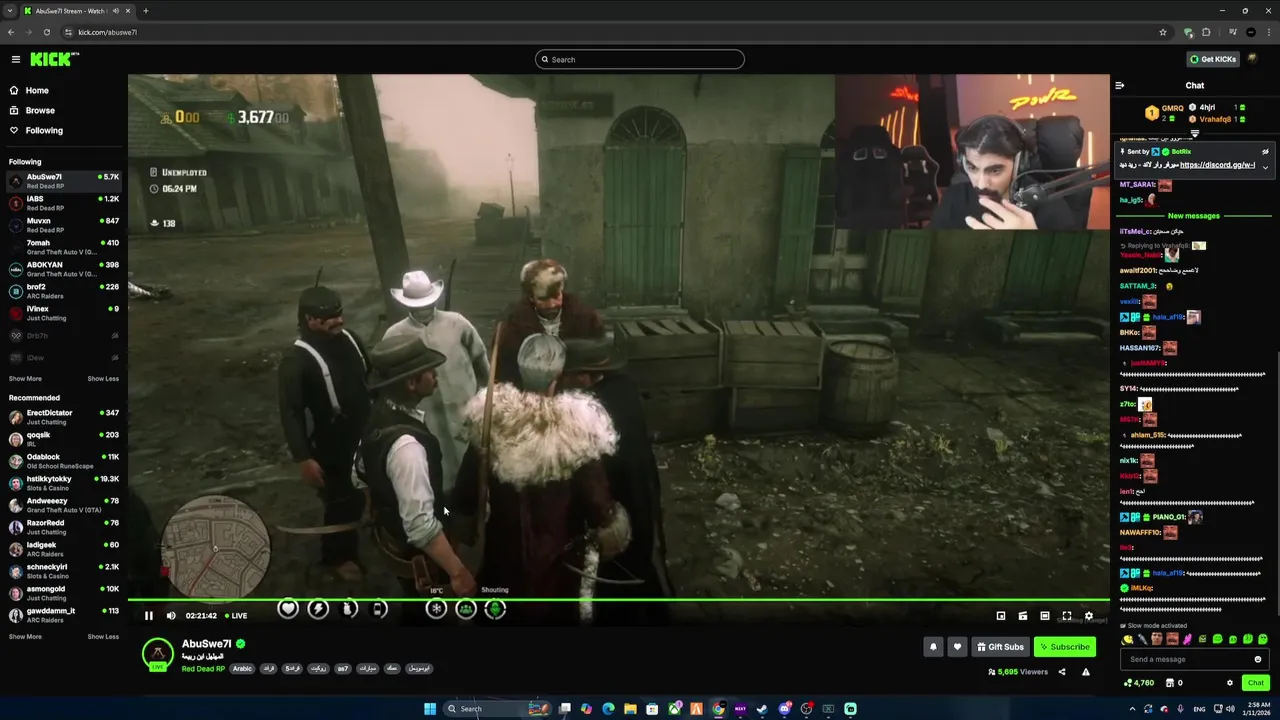Focus the Kick search box
Viewport: 1280px width, 720px height.
click(640, 59)
